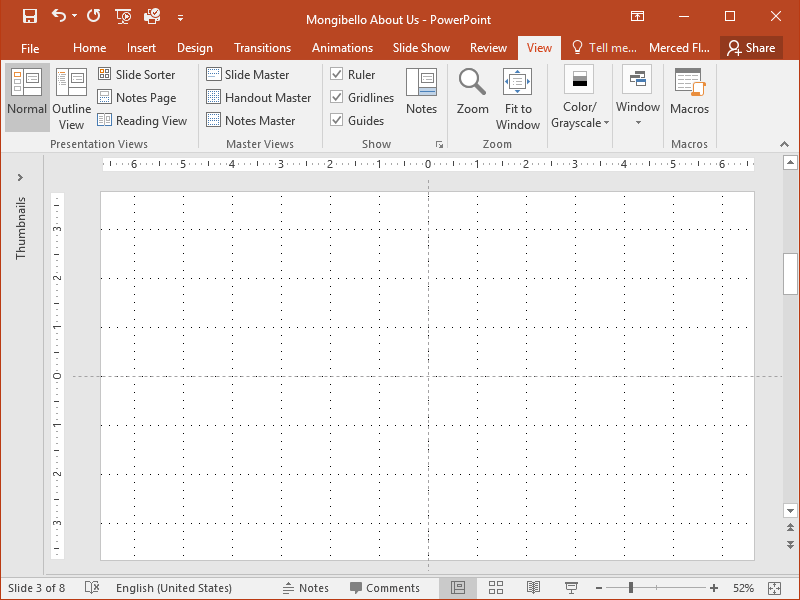Open Print Preview from the Quick Access Toolbar

pyautogui.click(x=151, y=18)
